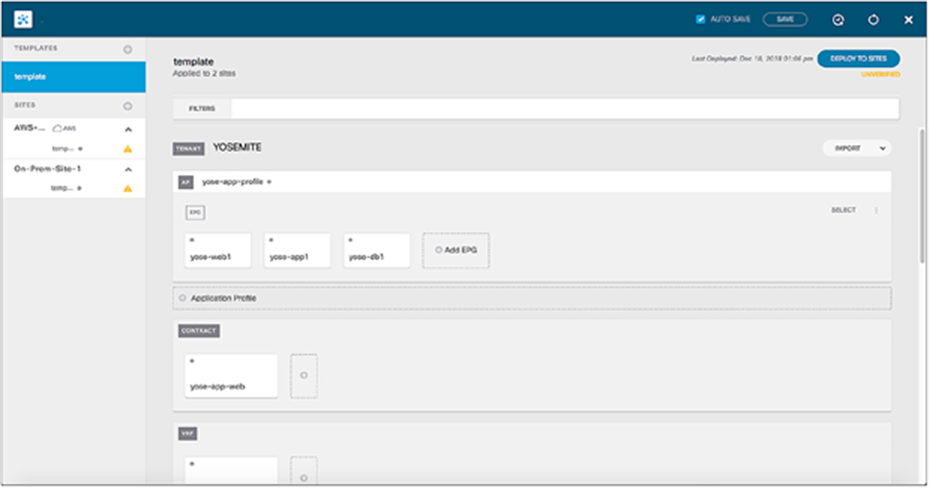Click the Save button

click(x=785, y=19)
